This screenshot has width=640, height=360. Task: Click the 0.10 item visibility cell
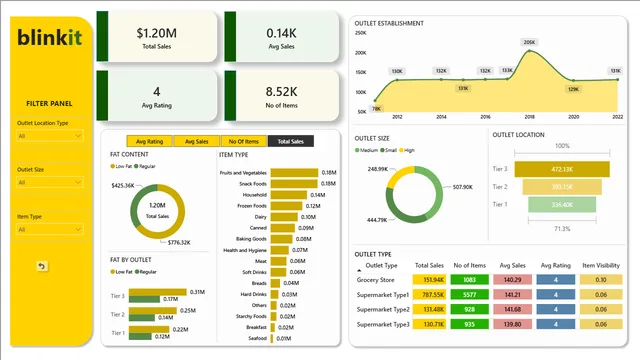coord(601,280)
